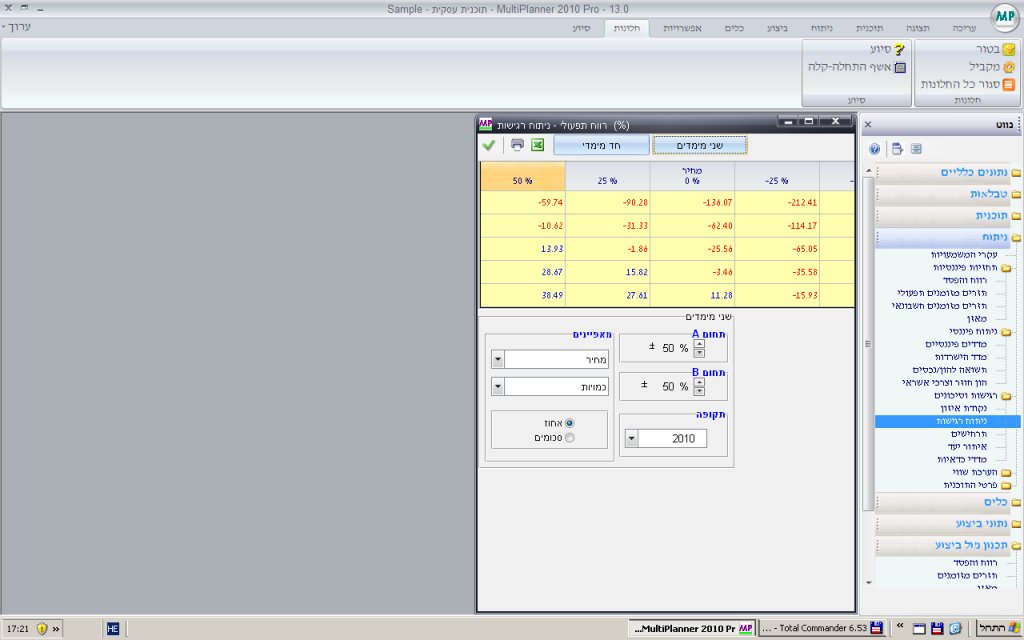
Task: Print the sensitivity analysis table
Action: click(x=517, y=145)
